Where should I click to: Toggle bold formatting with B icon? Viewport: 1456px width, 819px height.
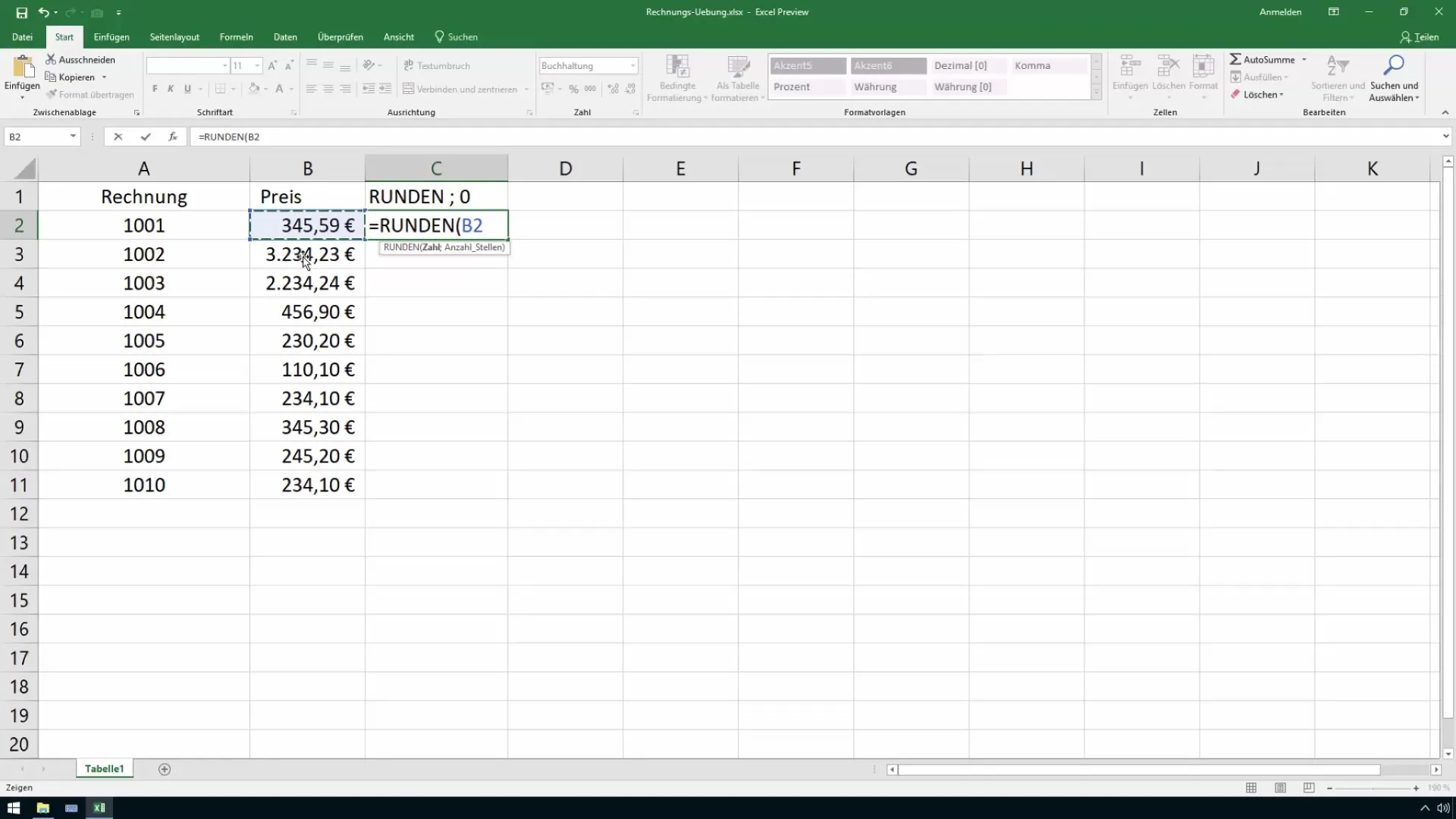(x=155, y=89)
